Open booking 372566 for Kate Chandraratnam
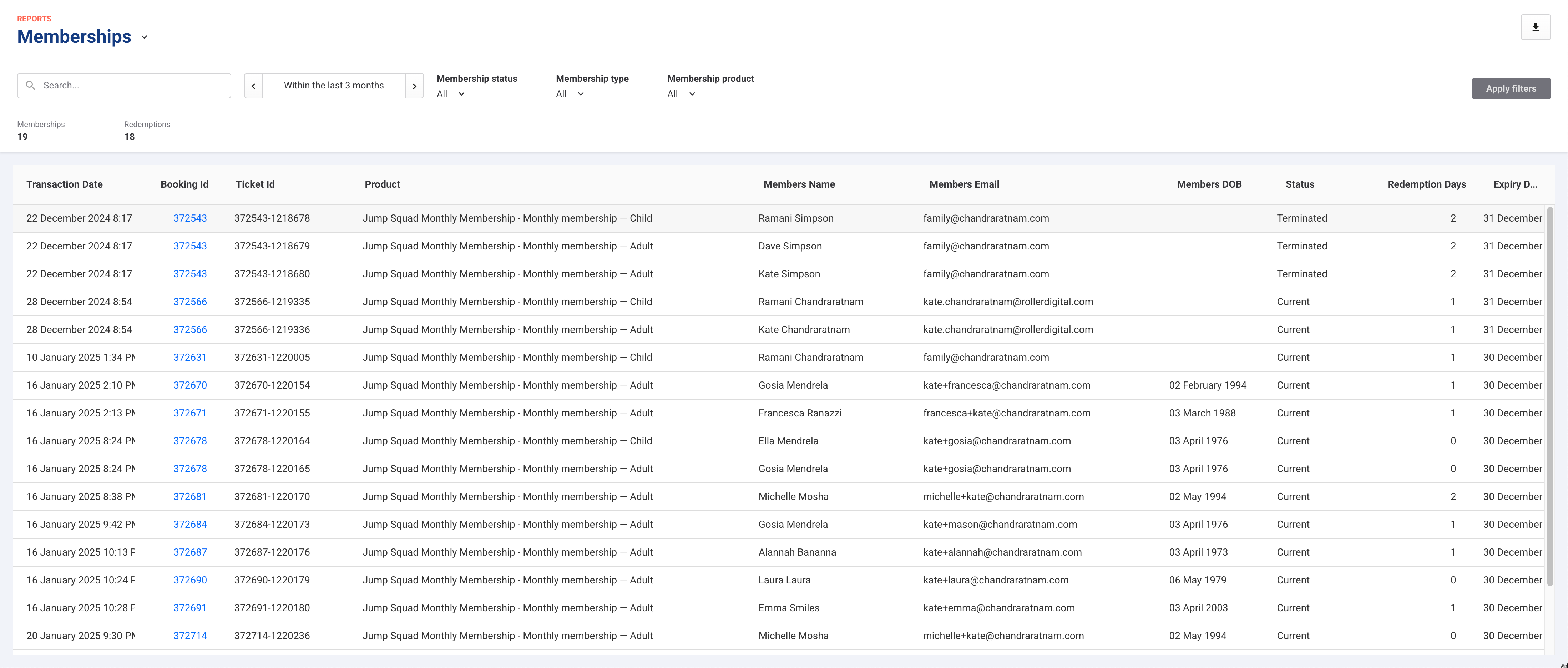The image size is (1568, 668). click(190, 329)
